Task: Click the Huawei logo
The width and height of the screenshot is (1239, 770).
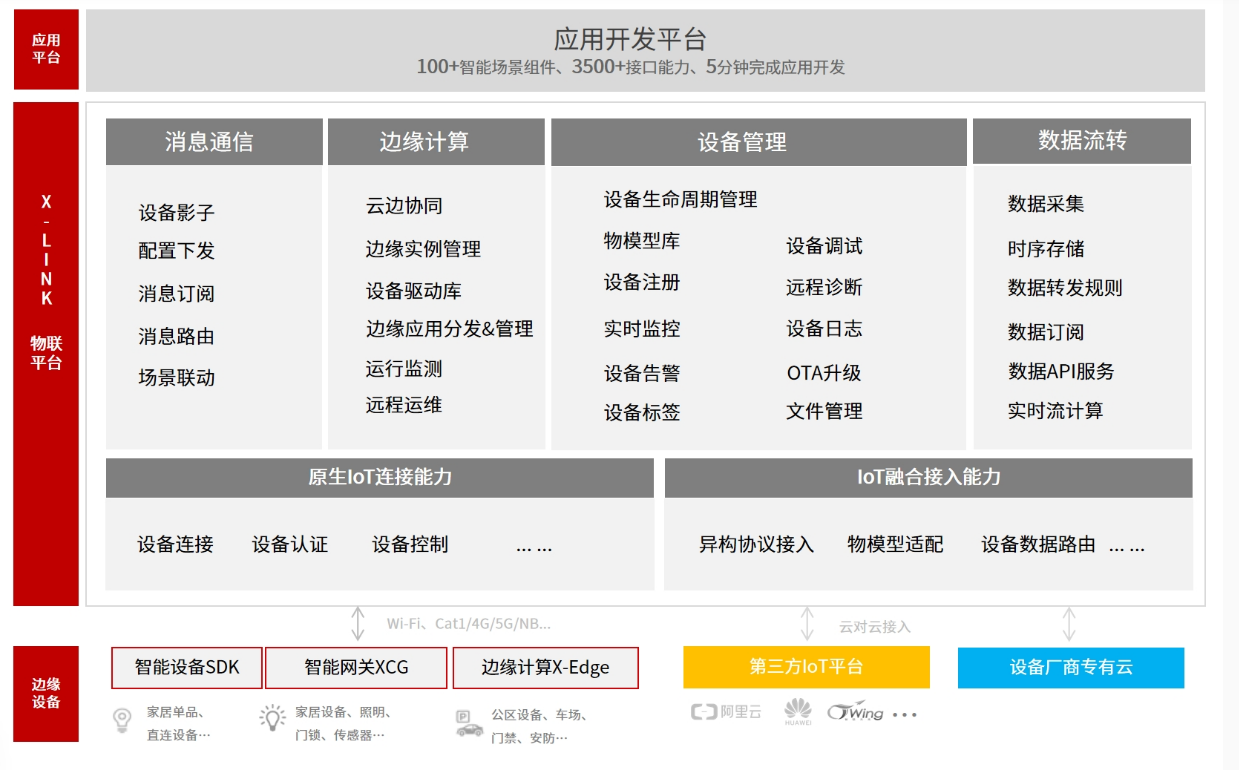Action: click(798, 712)
